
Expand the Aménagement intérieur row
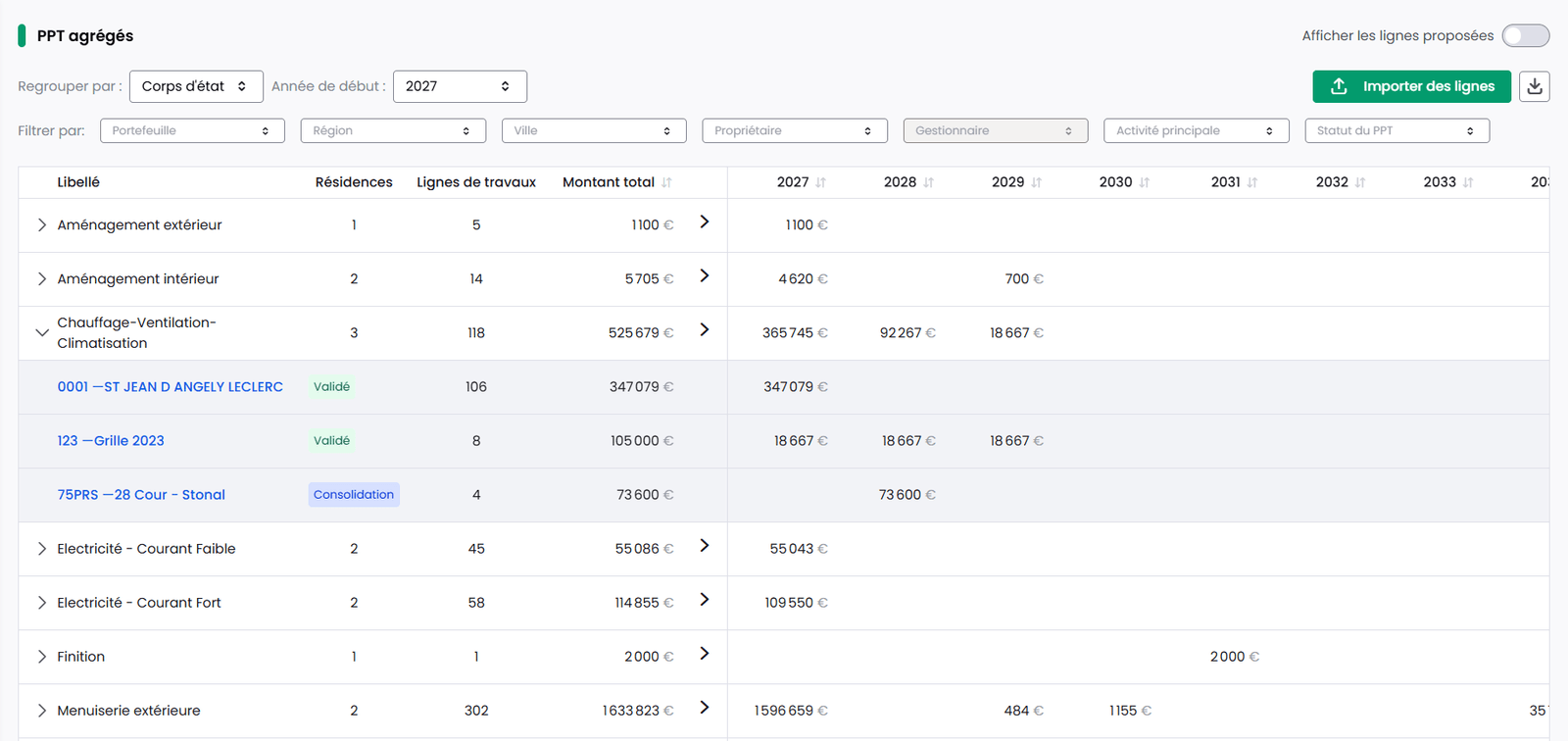coord(41,279)
